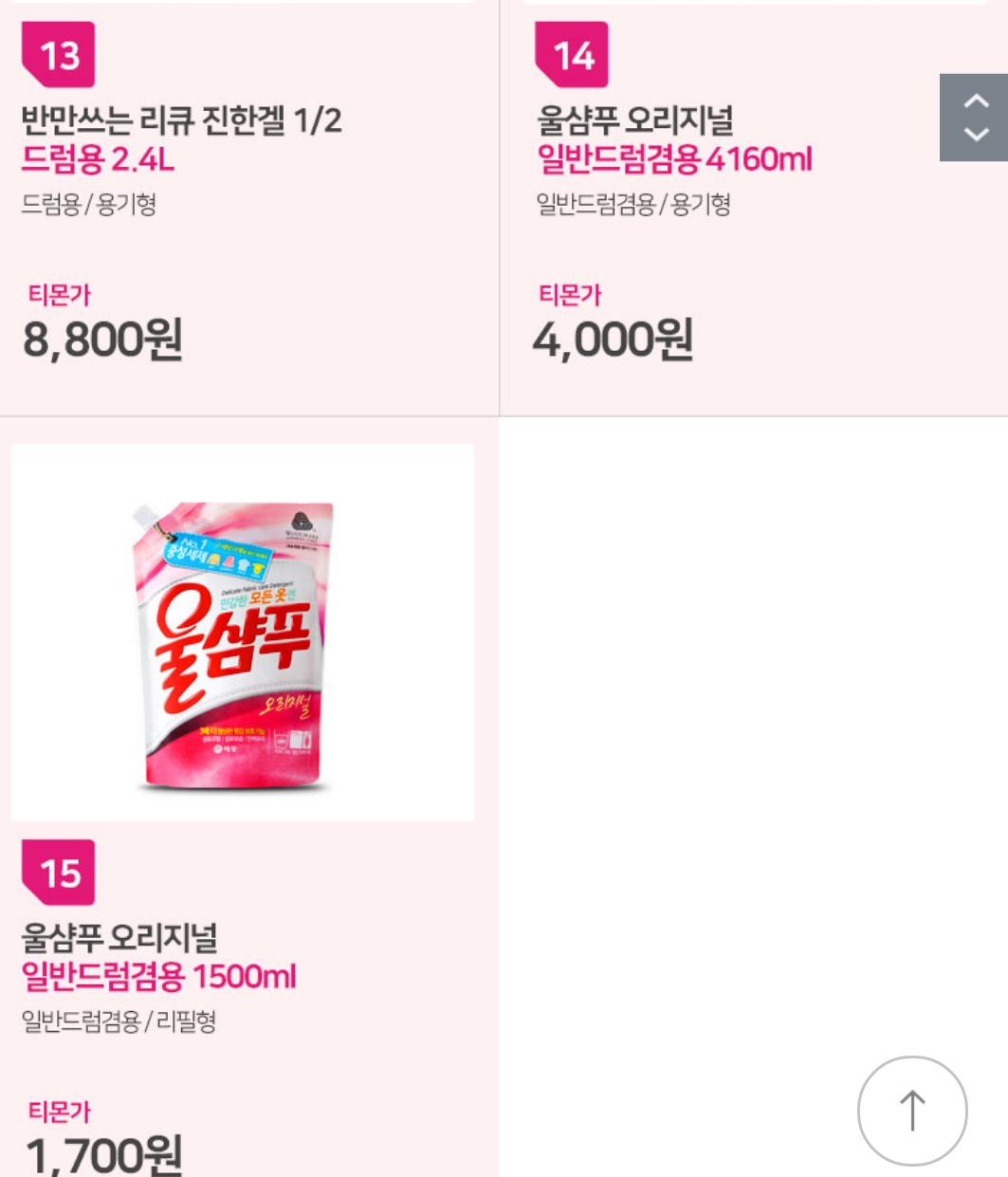Image resolution: width=1008 pixels, height=1177 pixels.
Task: Click the rank 14 badge
Action: click(573, 55)
